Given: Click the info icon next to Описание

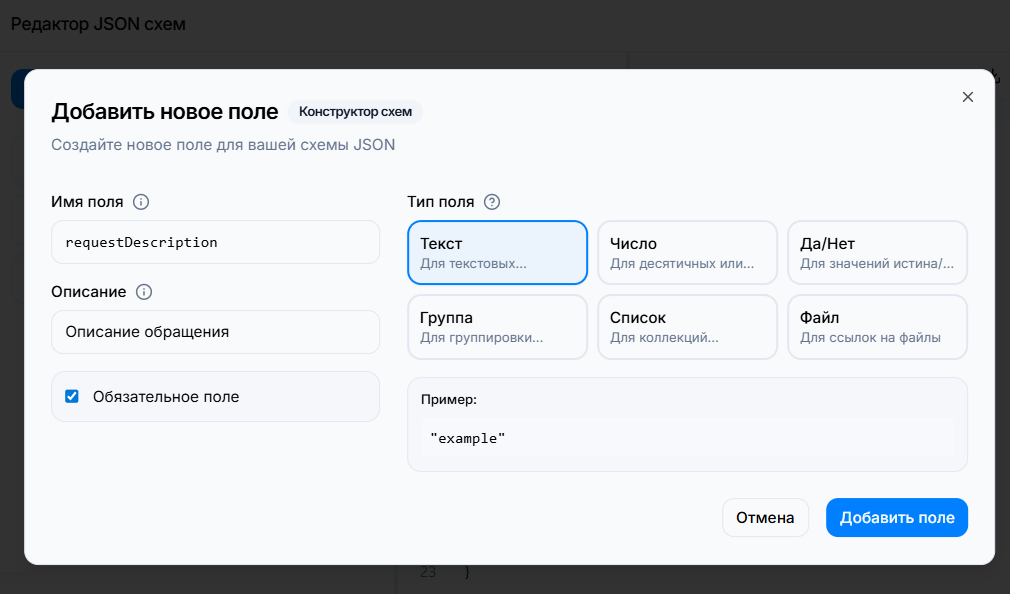Looking at the screenshot, I should click(143, 292).
